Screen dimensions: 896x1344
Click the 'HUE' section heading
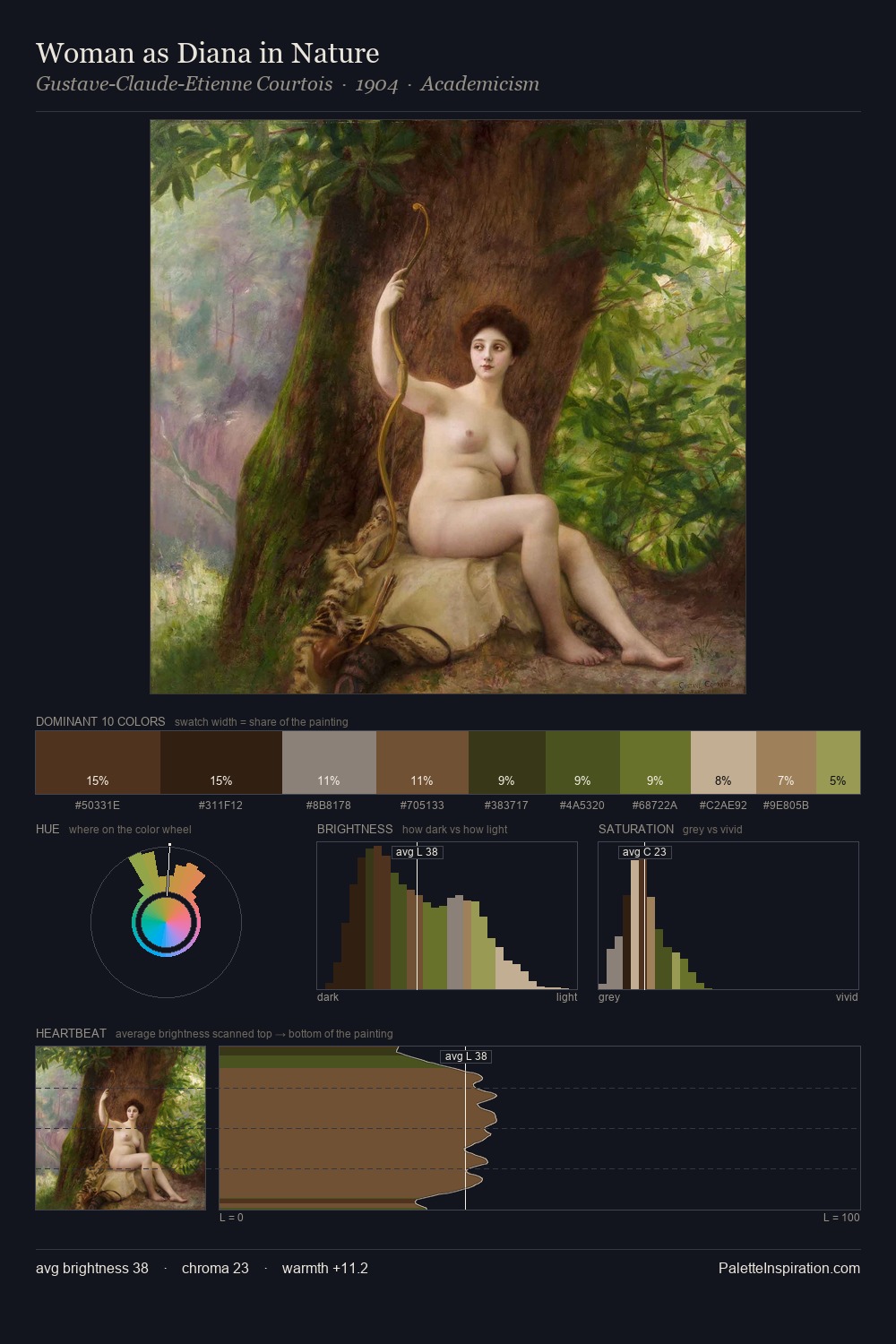click(x=47, y=829)
